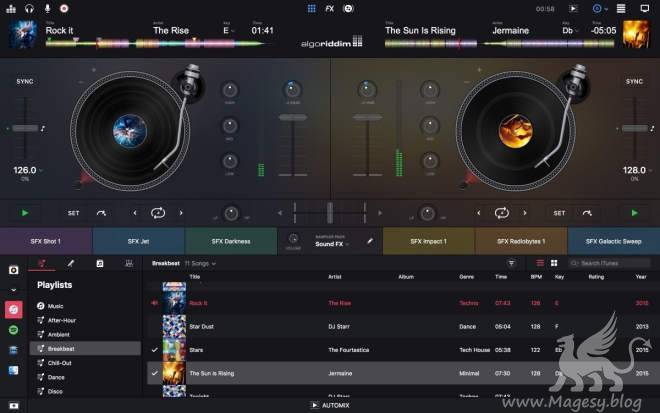
Task: Select the playlists tab in library
Action: pos(42,264)
